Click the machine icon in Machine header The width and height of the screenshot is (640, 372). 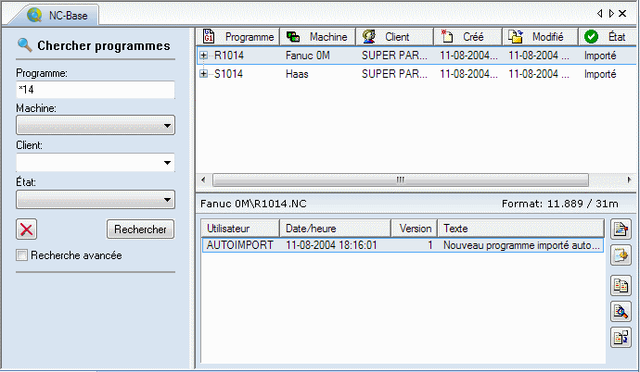293,37
